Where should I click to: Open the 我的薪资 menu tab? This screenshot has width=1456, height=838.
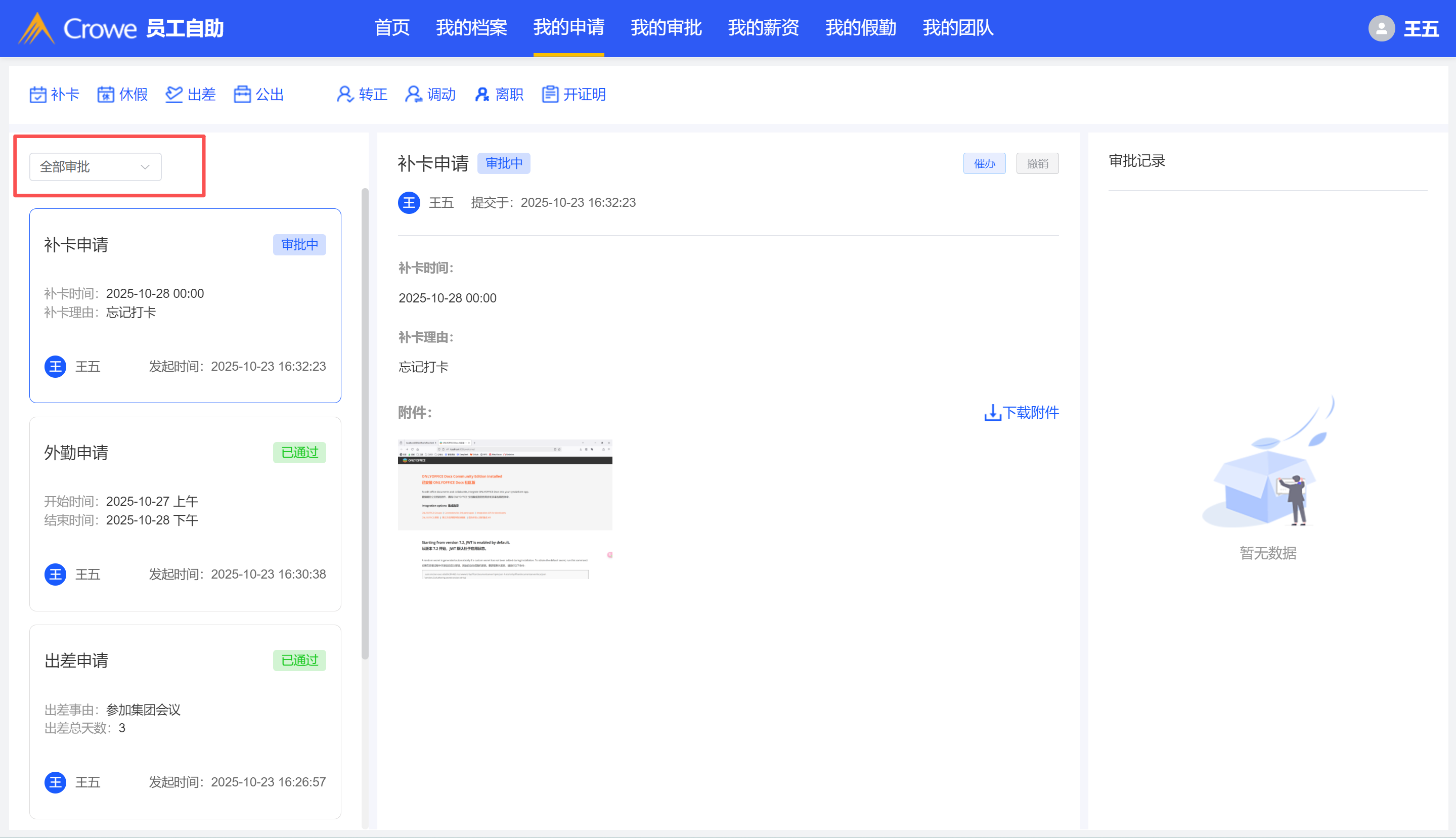763,28
